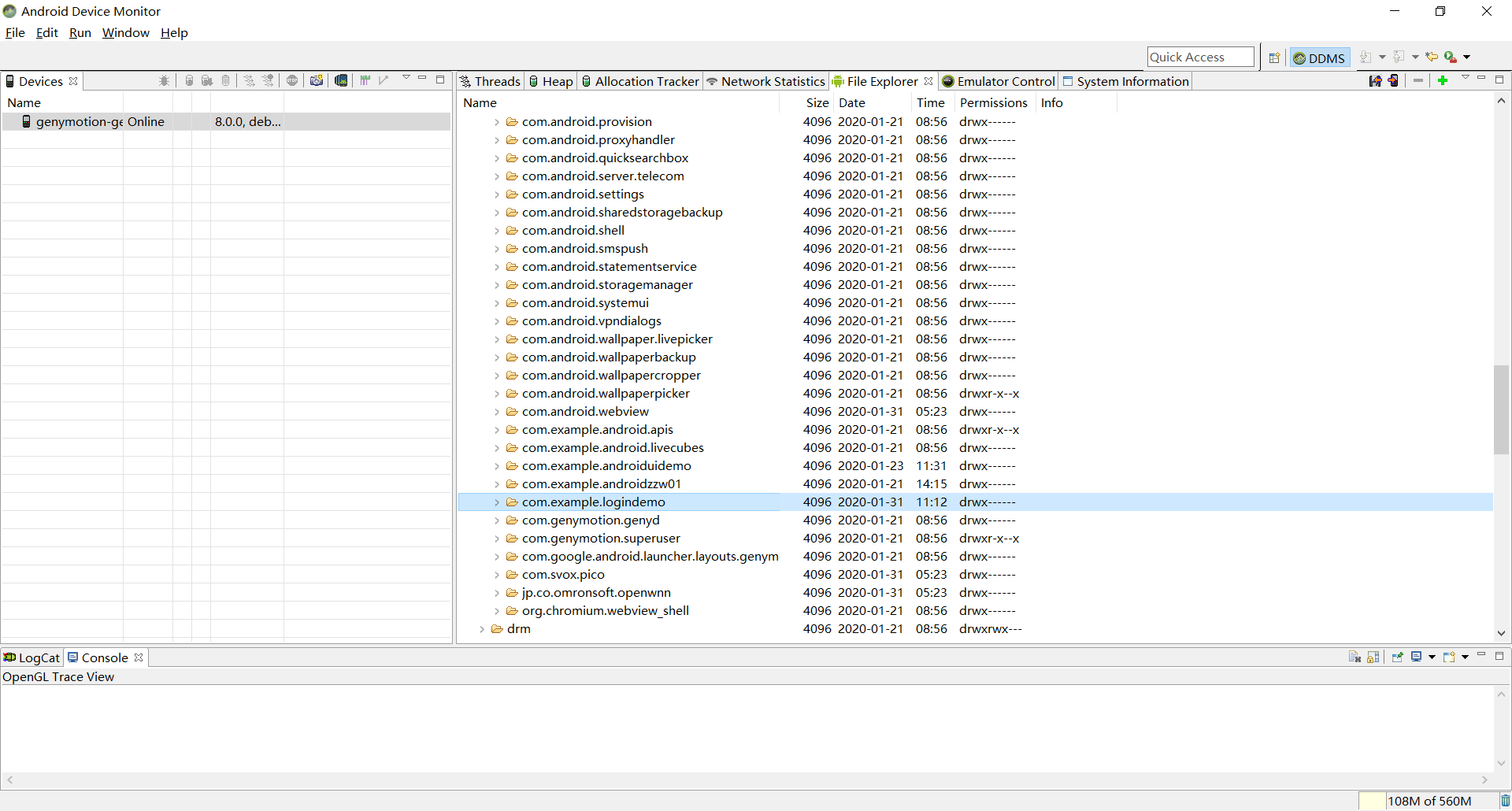Click the Open Perspective icon
Image resolution: width=1512 pixels, height=811 pixels.
tap(1274, 57)
